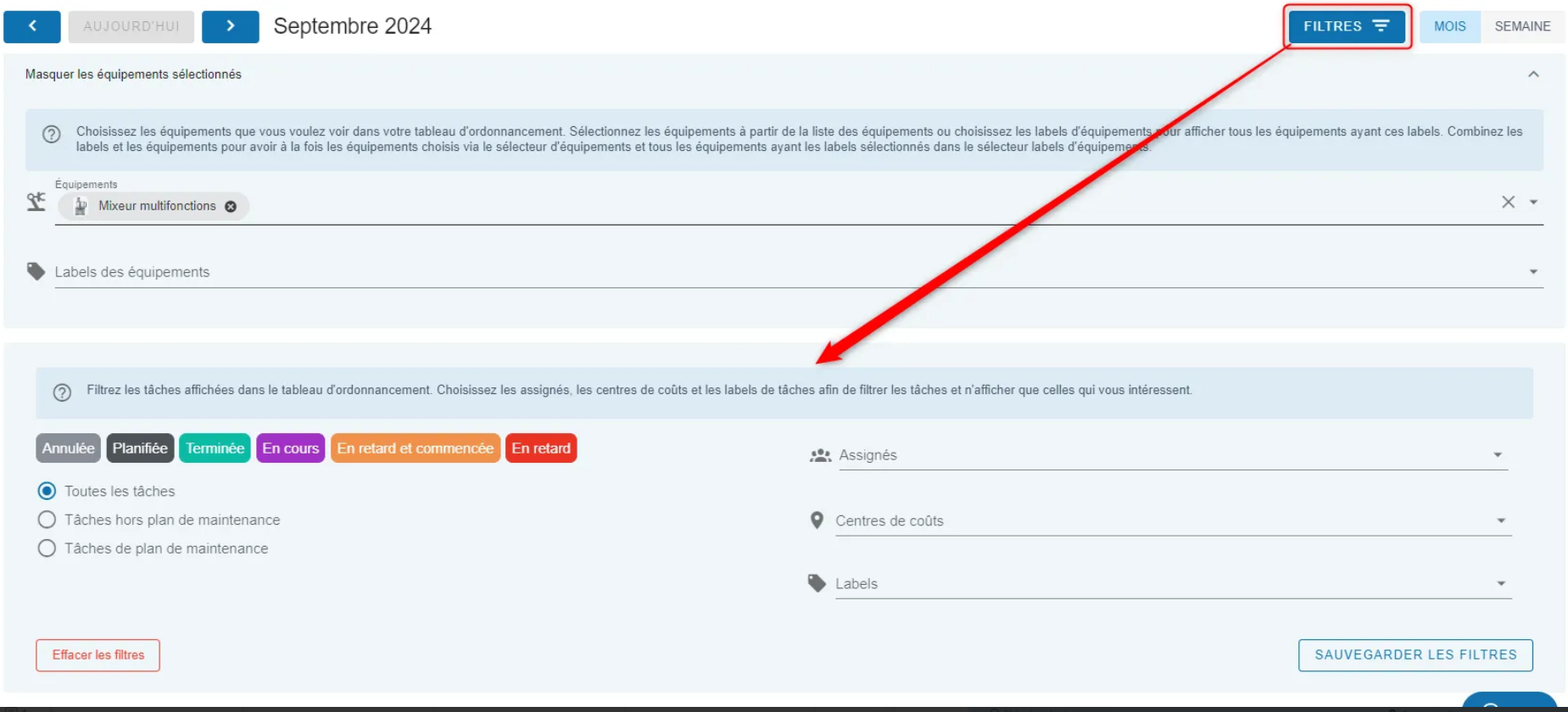Image resolution: width=1568 pixels, height=712 pixels.
Task: Open the Équipements dropdown arrow
Action: (x=1533, y=202)
